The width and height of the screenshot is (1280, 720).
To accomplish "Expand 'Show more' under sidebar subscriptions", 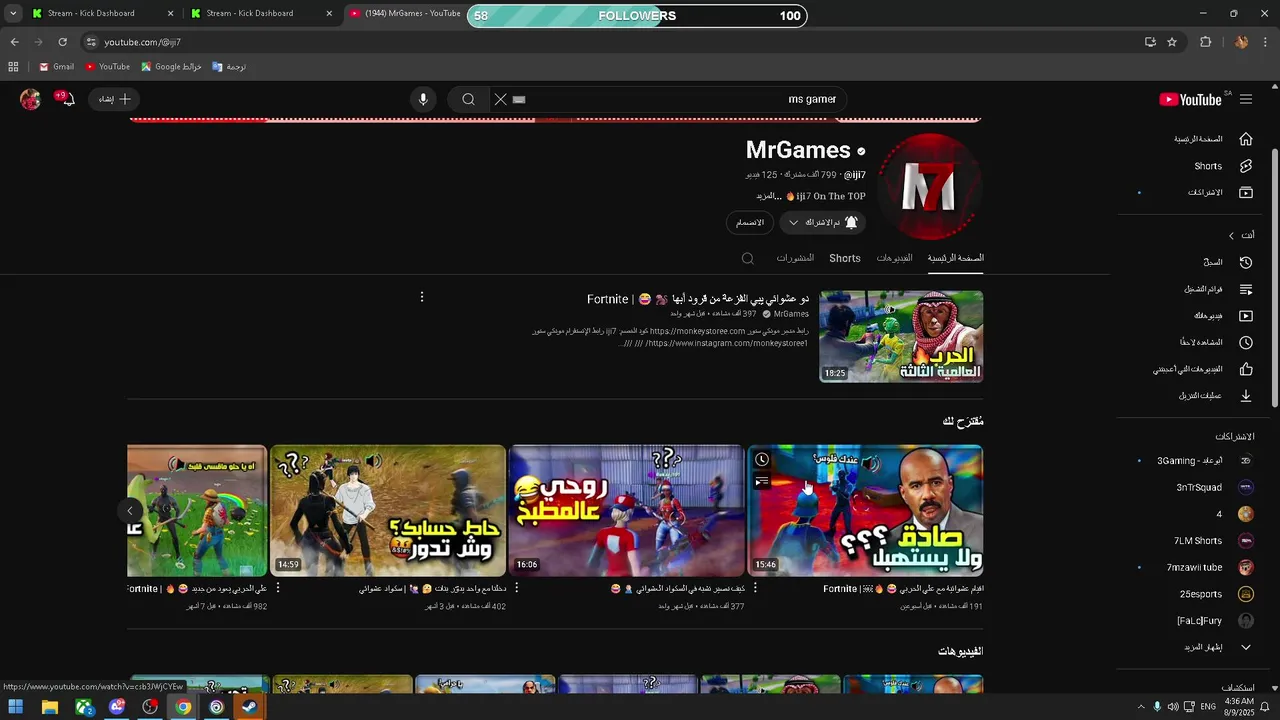I will tap(1217, 647).
